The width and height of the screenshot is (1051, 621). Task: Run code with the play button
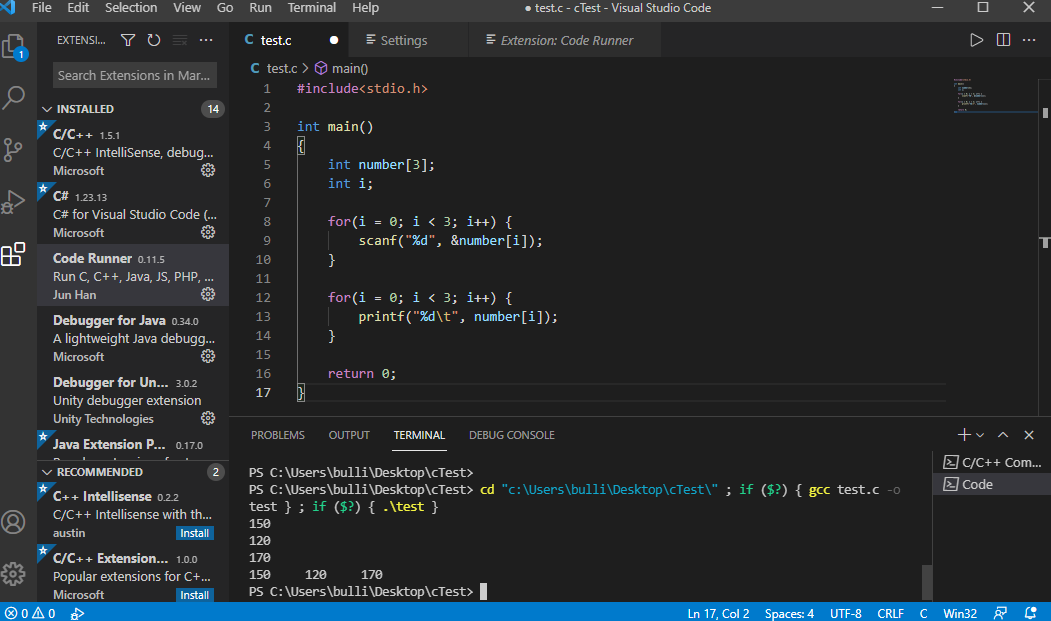pyautogui.click(x=977, y=40)
